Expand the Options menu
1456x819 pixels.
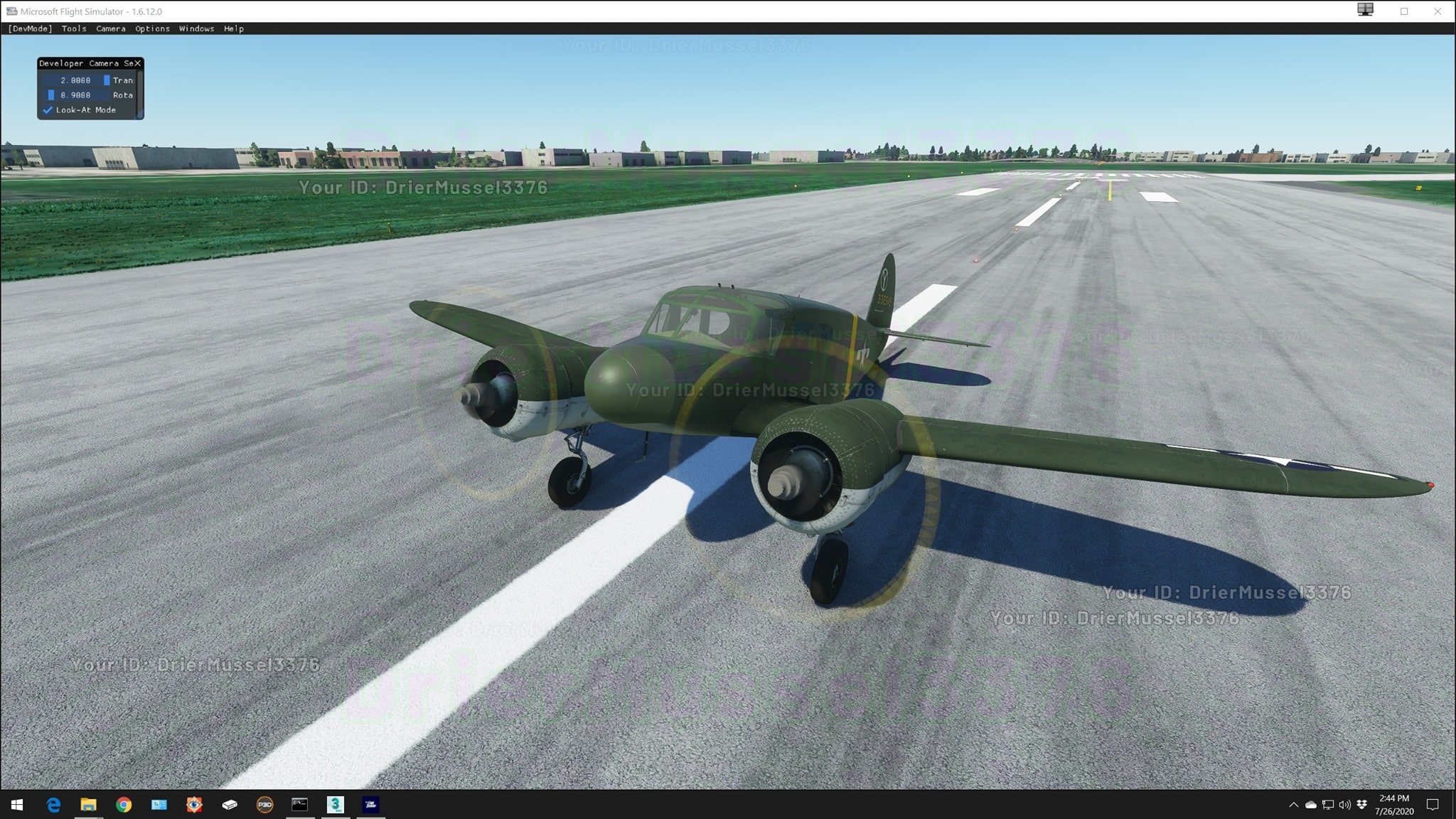[x=152, y=28]
